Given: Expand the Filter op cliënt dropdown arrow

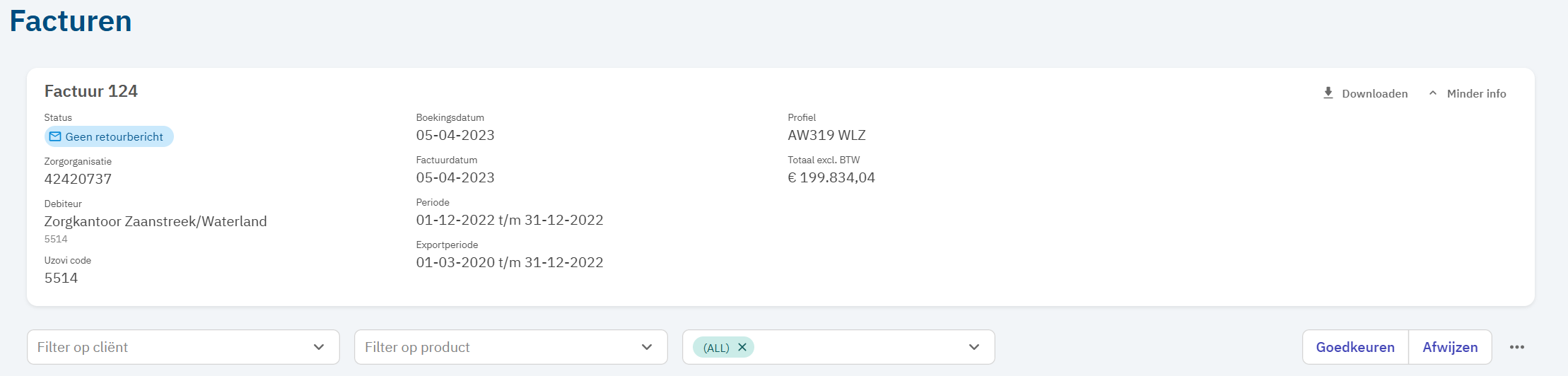Looking at the screenshot, I should coord(319,347).
